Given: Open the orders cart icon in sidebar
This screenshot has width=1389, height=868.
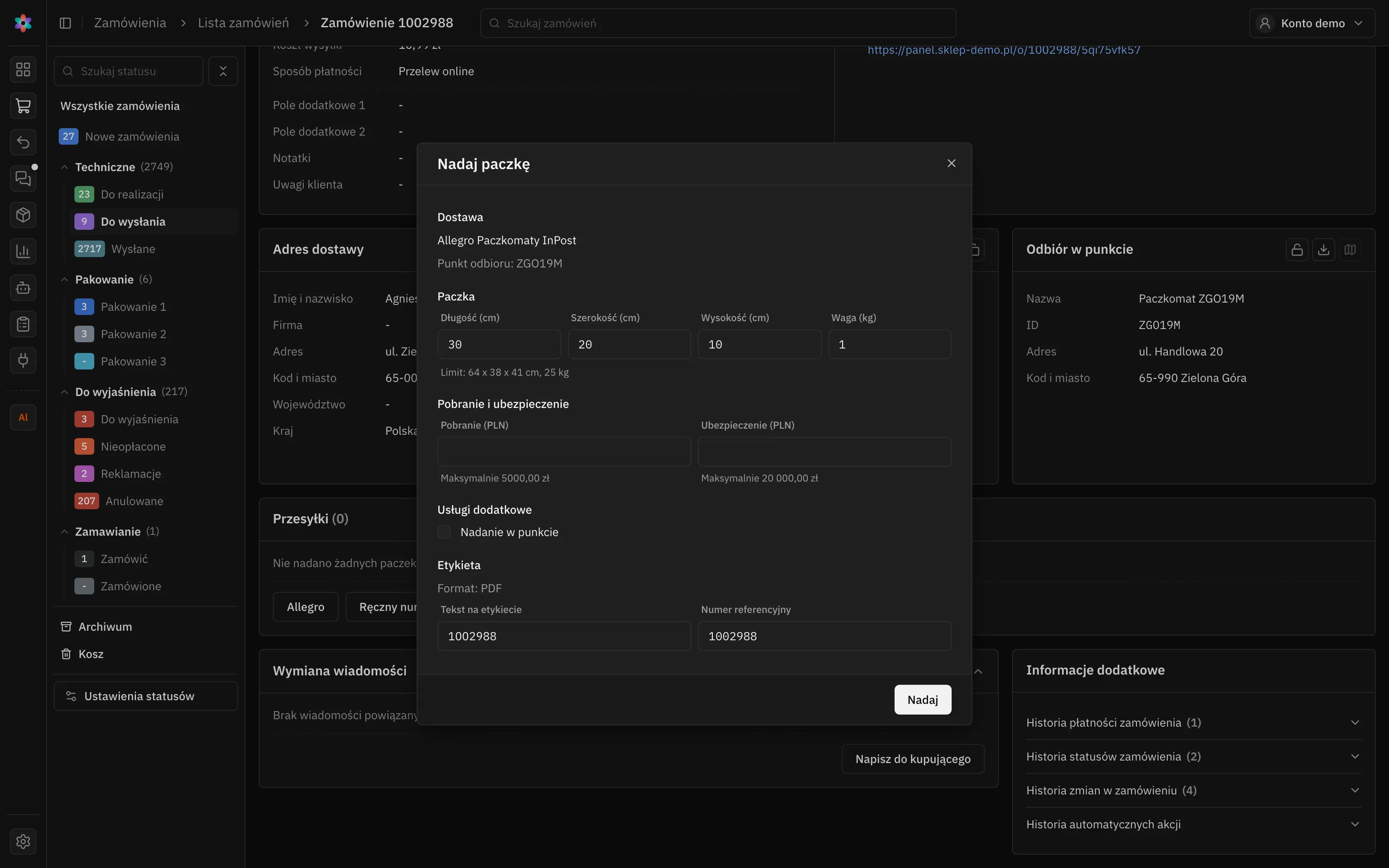Looking at the screenshot, I should pos(23,106).
